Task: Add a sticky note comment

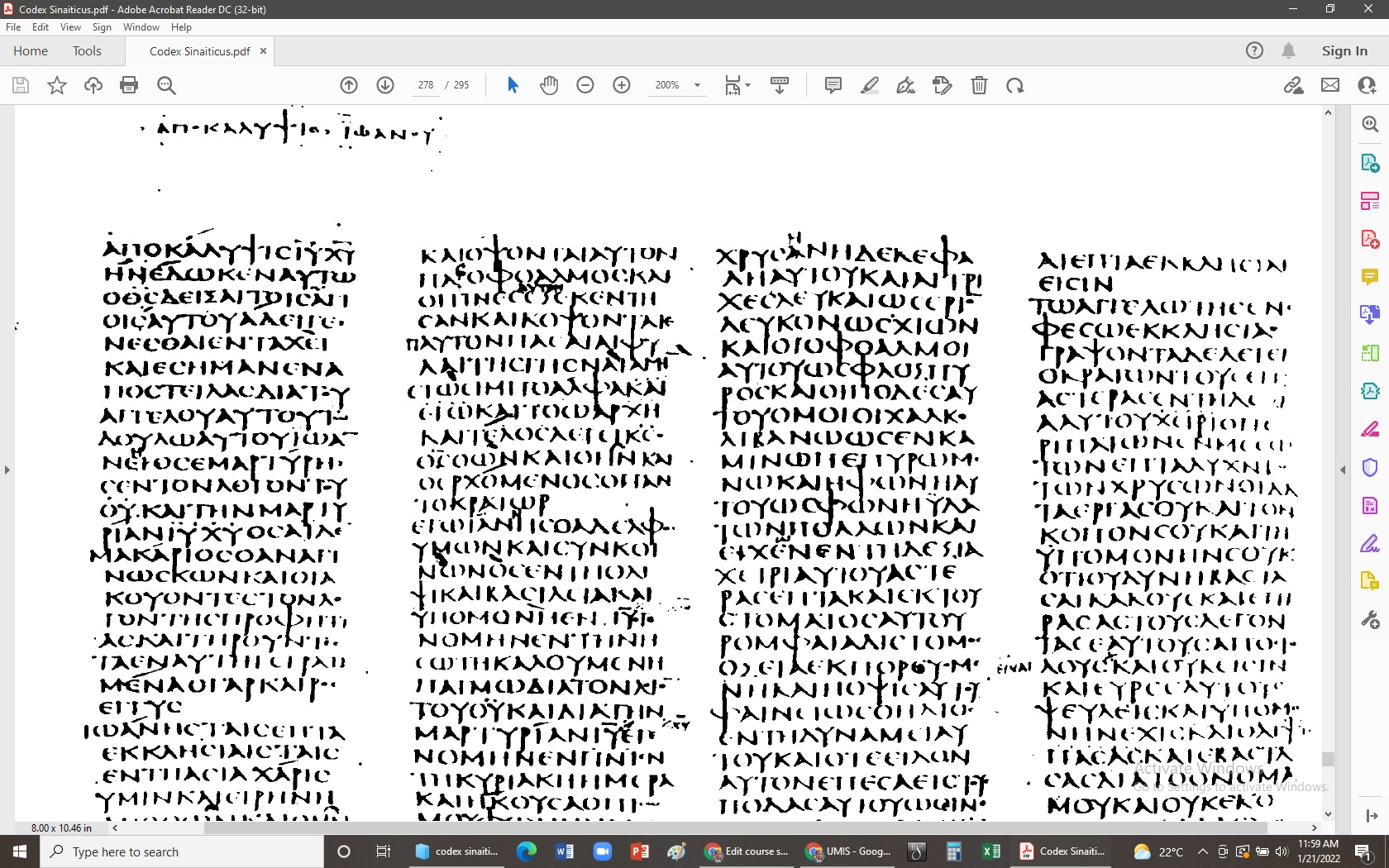Action: 833,85
